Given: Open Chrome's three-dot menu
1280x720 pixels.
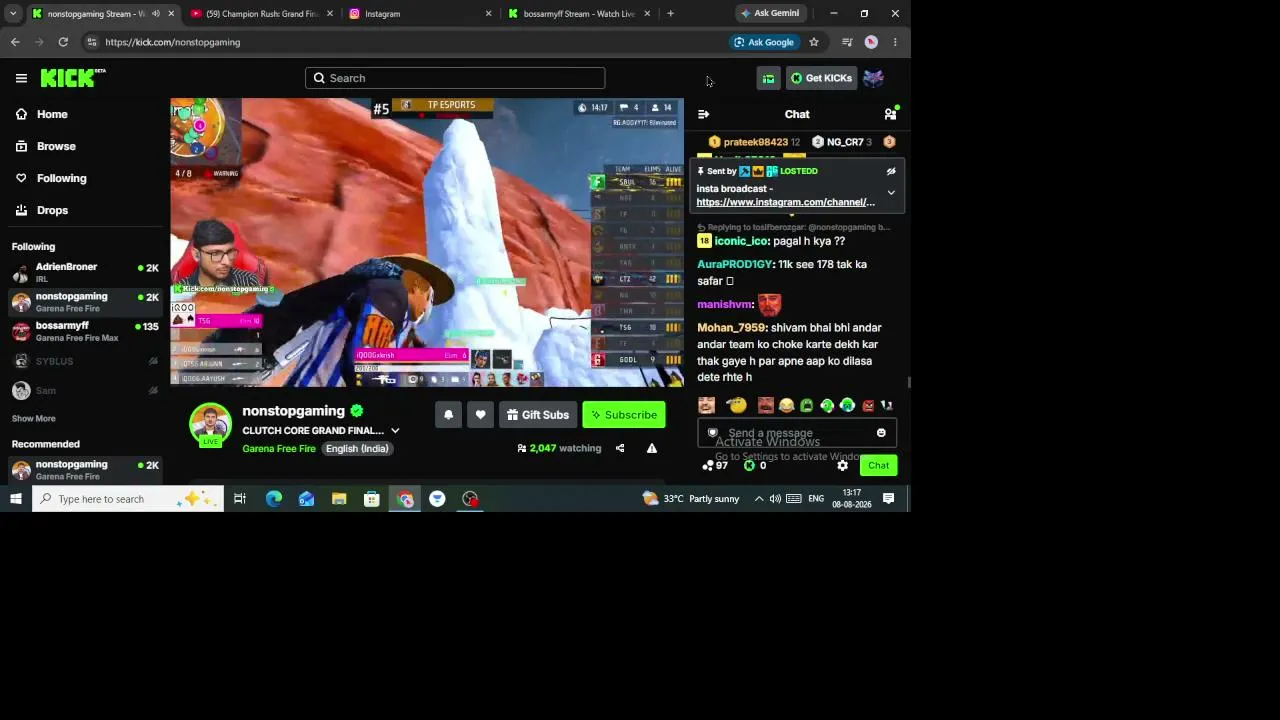Looking at the screenshot, I should click(895, 42).
